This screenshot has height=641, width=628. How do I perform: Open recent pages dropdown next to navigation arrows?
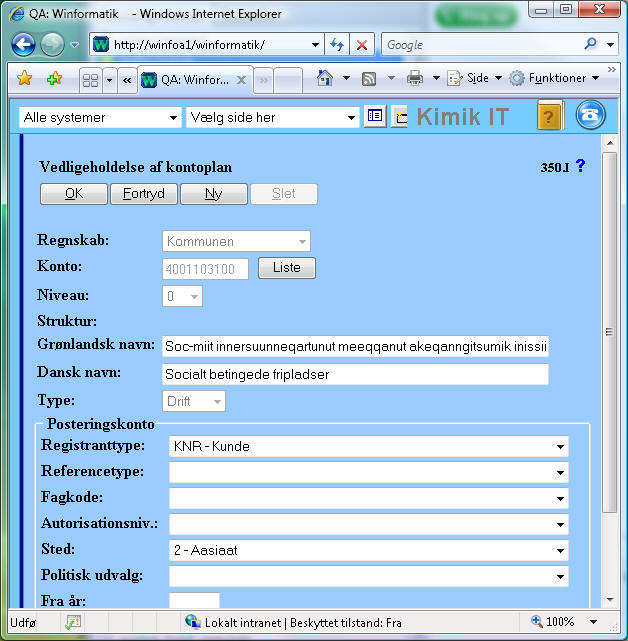pos(74,45)
